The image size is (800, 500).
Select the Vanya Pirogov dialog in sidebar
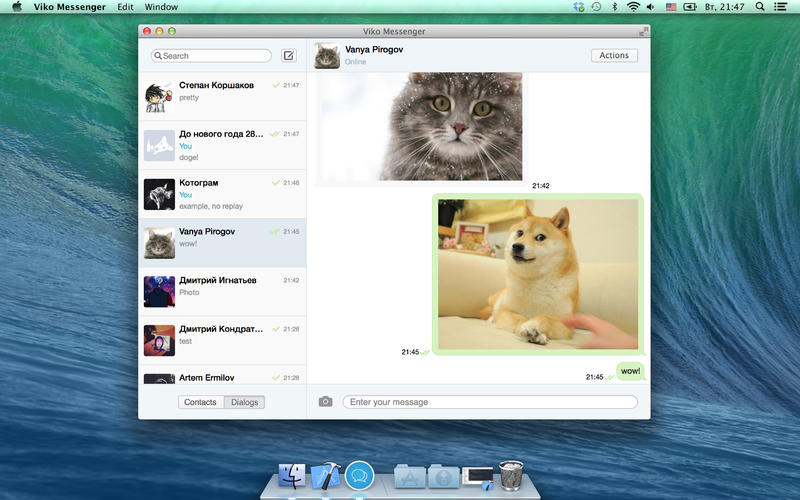point(222,243)
